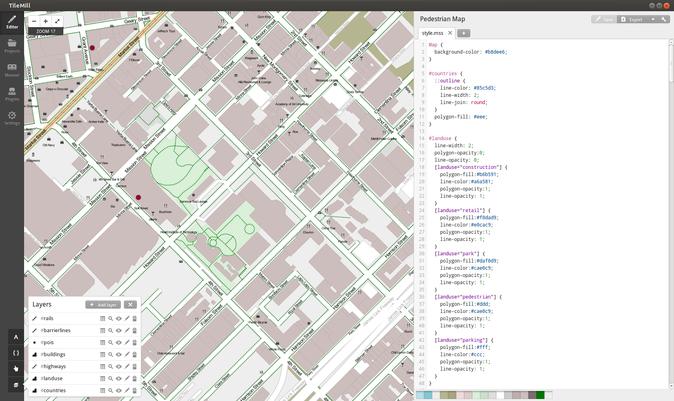Zoom out the map with the minus button
The height and width of the screenshot is (401, 674).
click(x=34, y=21)
